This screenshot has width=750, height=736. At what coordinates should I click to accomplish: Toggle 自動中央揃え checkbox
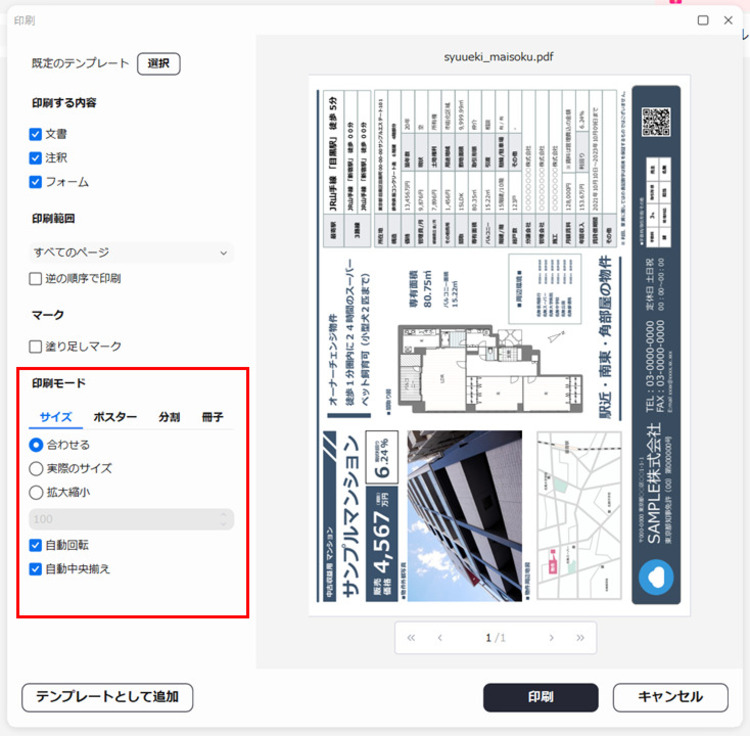coord(35,569)
